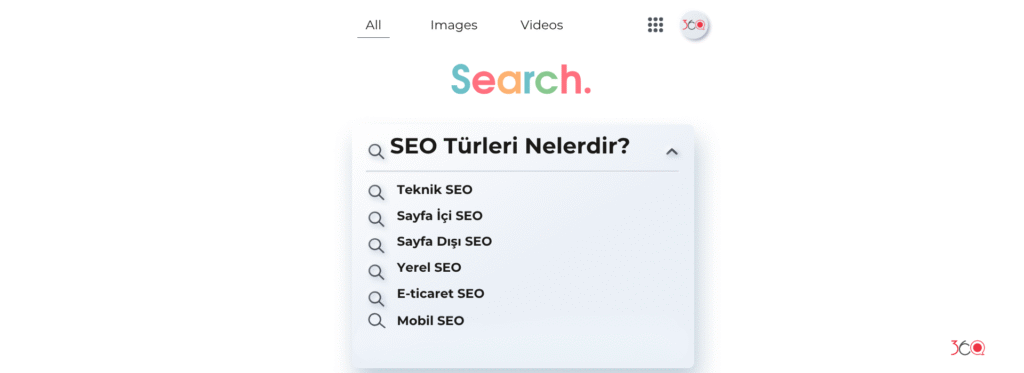Click the colorful Search logo
Image resolution: width=1024 pixels, height=373 pixels.
pyautogui.click(x=521, y=80)
